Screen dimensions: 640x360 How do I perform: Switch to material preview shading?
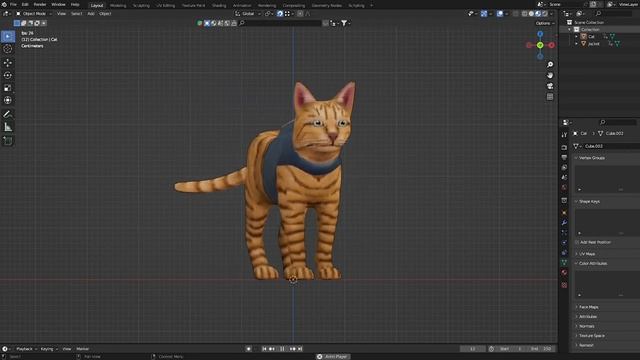tap(538, 13)
